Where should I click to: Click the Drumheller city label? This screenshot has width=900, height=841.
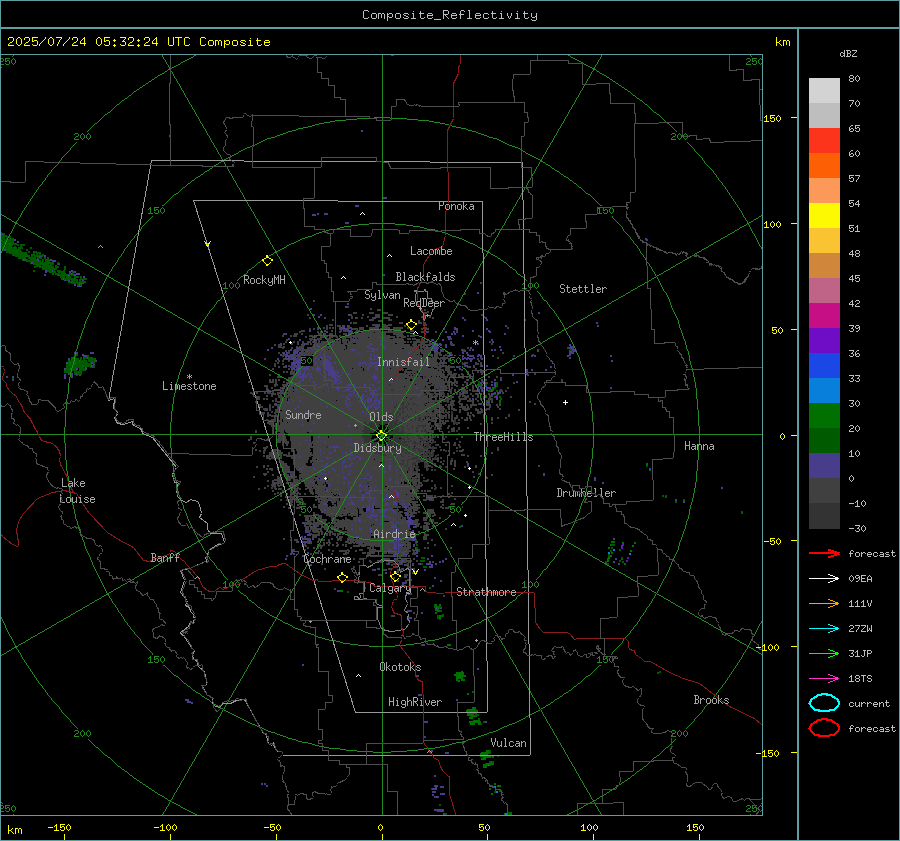click(x=586, y=493)
